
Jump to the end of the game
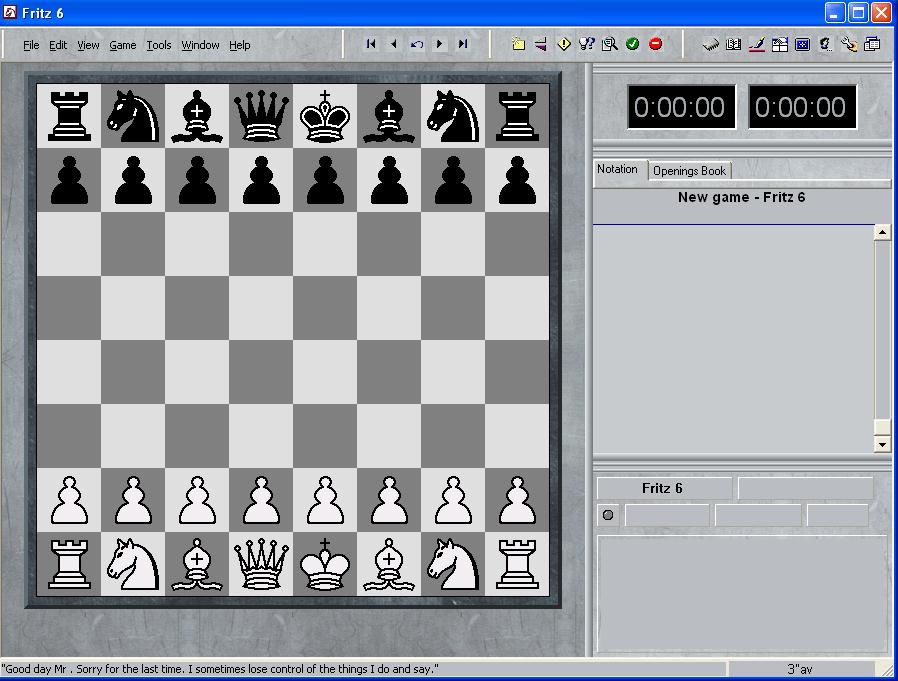click(463, 44)
